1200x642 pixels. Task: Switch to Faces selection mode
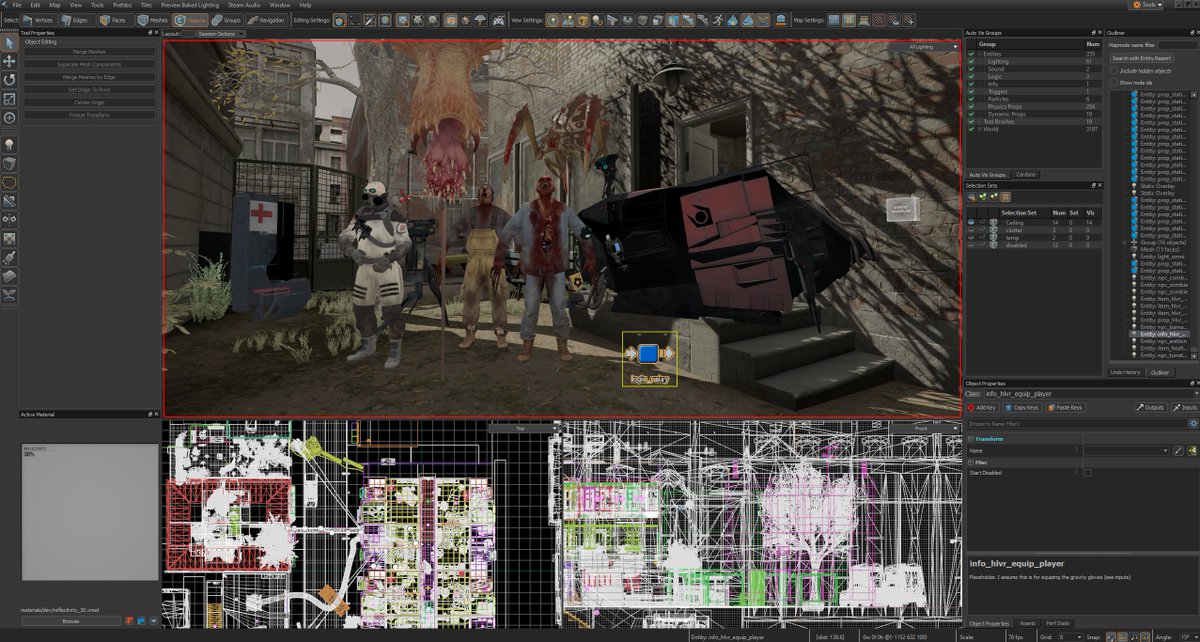click(117, 20)
